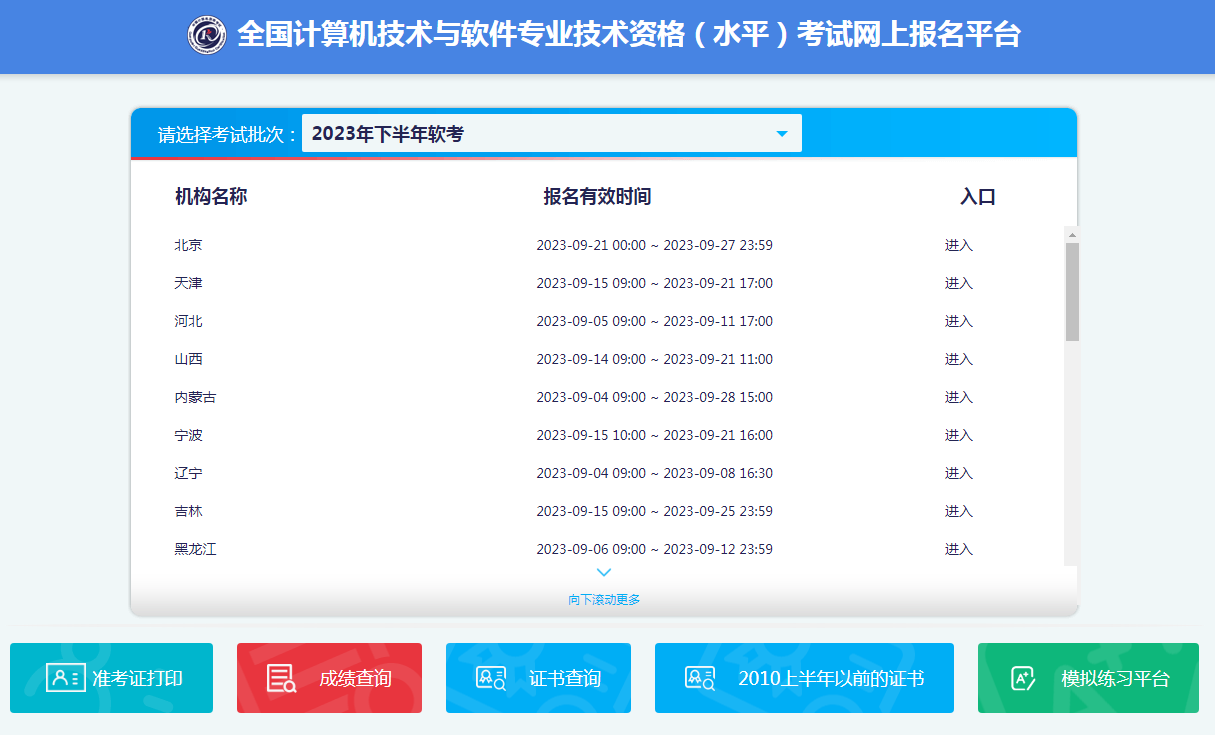Screen dimensions: 1215x735
Task: Open registration entry 进入 for 北京
Action: 958,244
